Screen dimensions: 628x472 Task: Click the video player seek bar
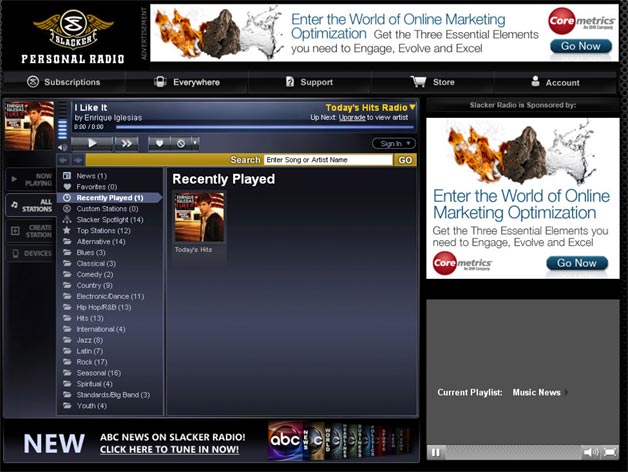[513, 452]
